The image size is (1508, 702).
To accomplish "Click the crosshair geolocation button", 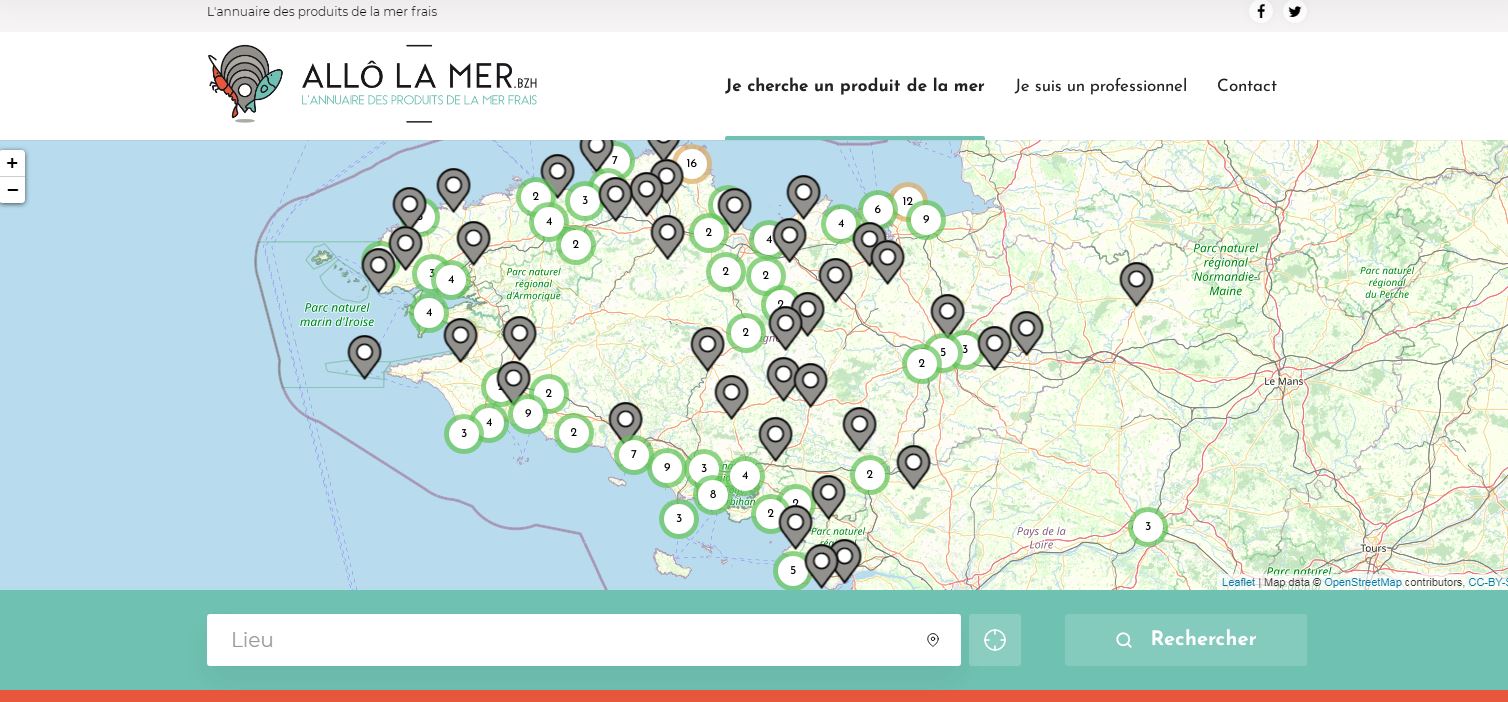I will 994,640.
